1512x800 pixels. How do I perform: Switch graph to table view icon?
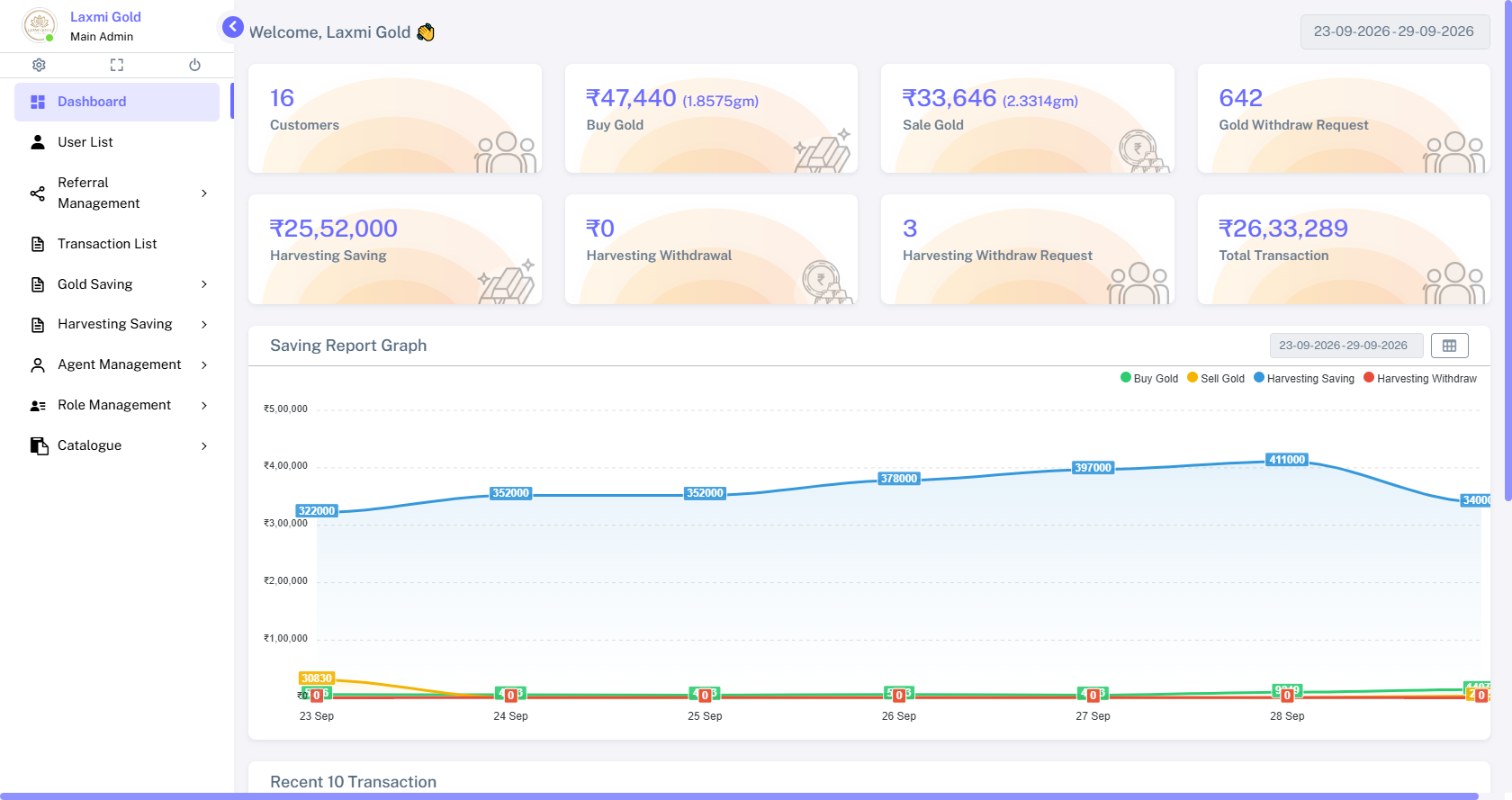[1449, 346]
